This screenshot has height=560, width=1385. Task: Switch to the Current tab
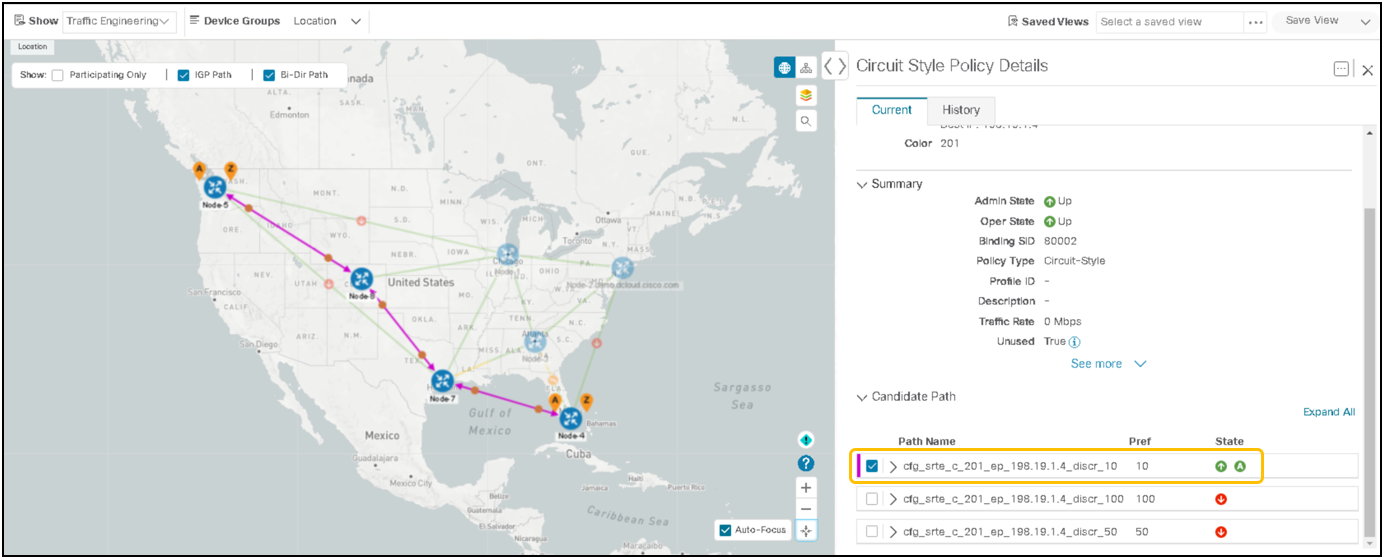tap(892, 110)
